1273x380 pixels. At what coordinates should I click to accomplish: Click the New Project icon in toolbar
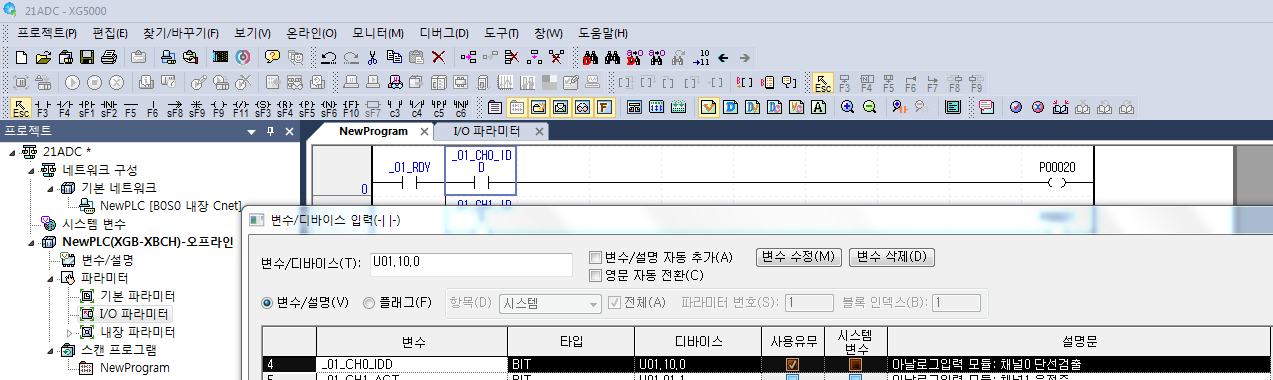click(21, 57)
